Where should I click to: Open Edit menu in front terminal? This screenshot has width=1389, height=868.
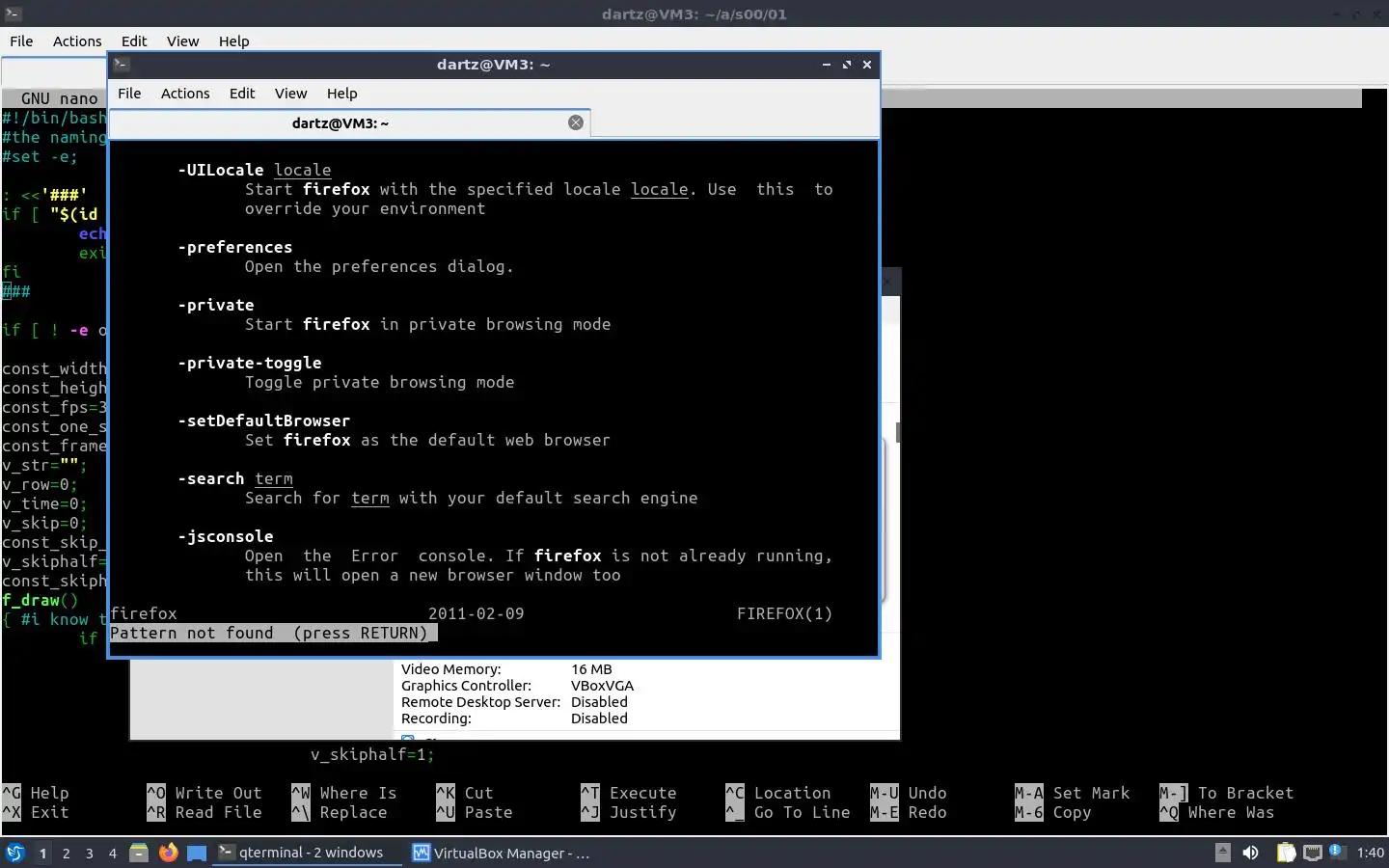[242, 94]
